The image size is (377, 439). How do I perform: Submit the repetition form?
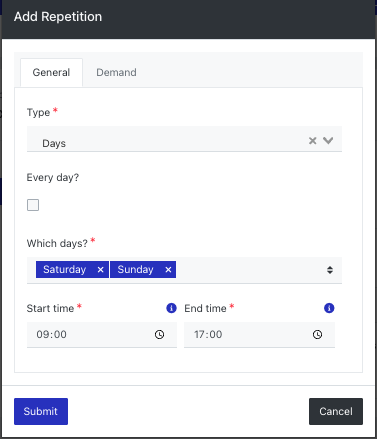click(41, 411)
